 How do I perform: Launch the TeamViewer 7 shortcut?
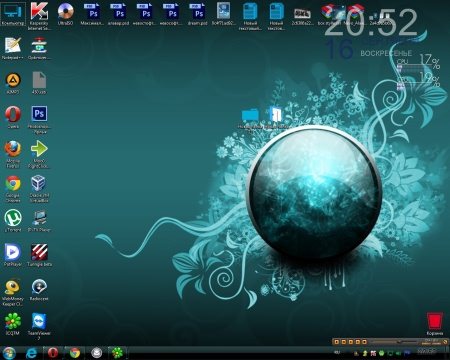39,326
